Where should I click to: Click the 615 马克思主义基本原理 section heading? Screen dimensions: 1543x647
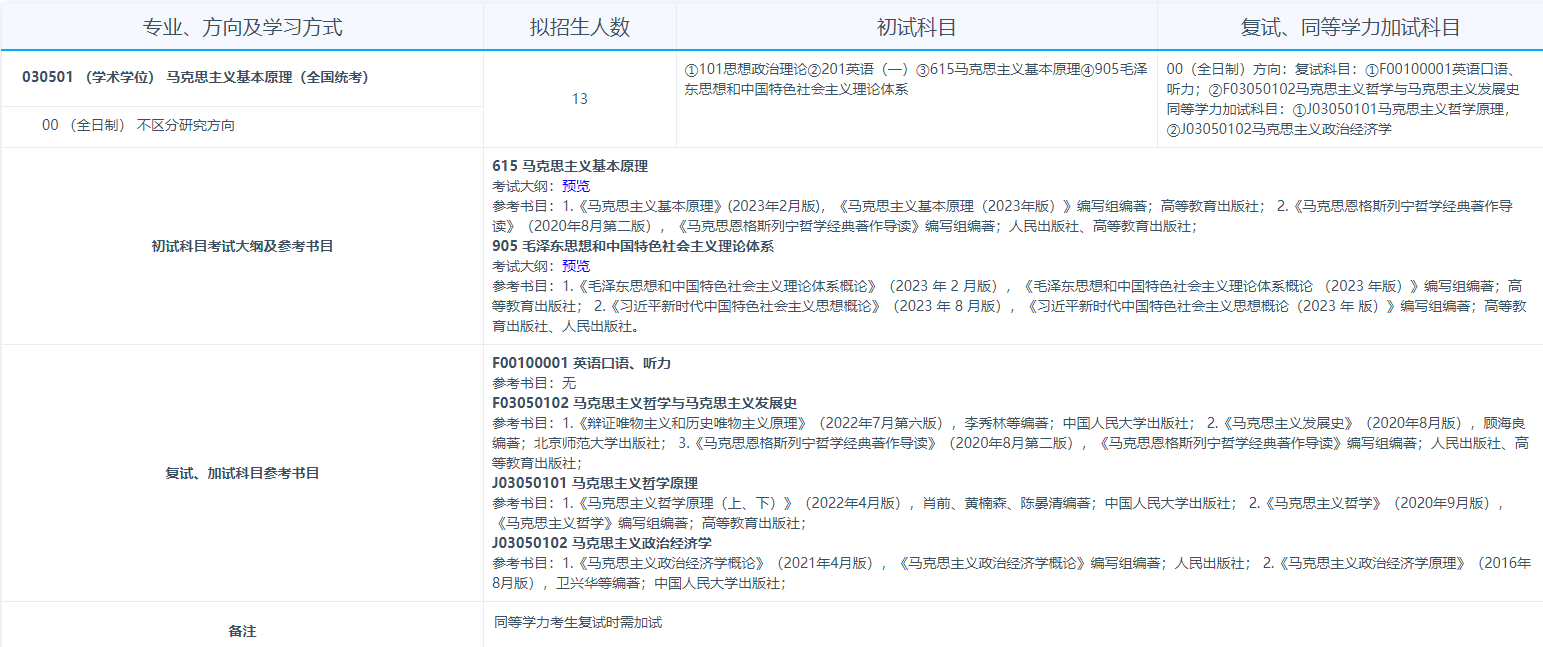(570, 166)
